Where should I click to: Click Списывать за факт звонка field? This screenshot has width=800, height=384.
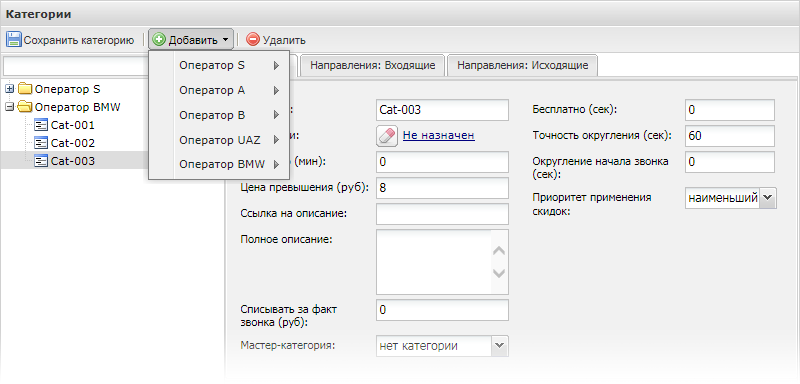[442, 310]
